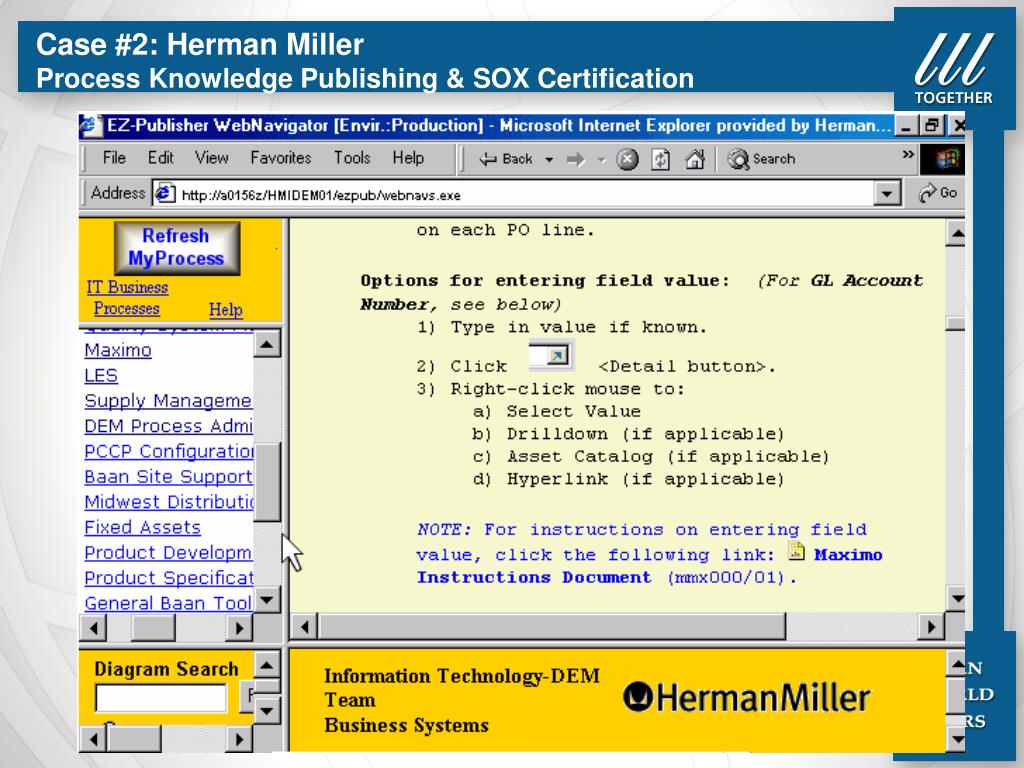The image size is (1024, 768).
Task: Open the Maximo Instructions Document link
Action: (x=649, y=566)
